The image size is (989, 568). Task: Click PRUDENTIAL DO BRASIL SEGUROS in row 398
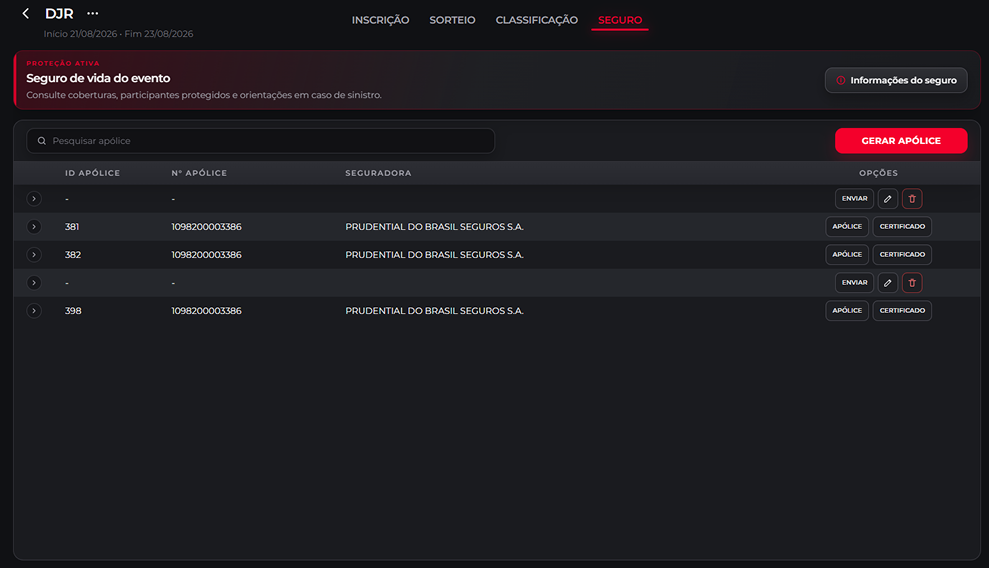[434, 311]
